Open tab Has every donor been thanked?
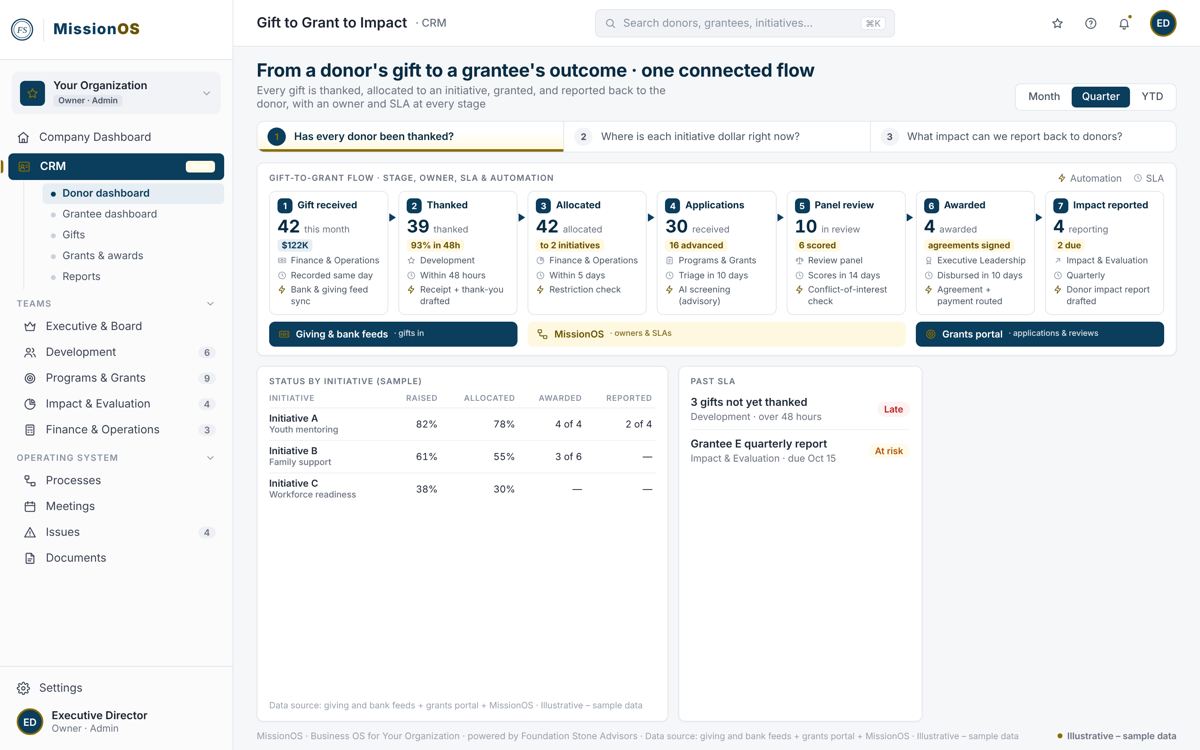This screenshot has height=750, width=1200. tap(410, 137)
